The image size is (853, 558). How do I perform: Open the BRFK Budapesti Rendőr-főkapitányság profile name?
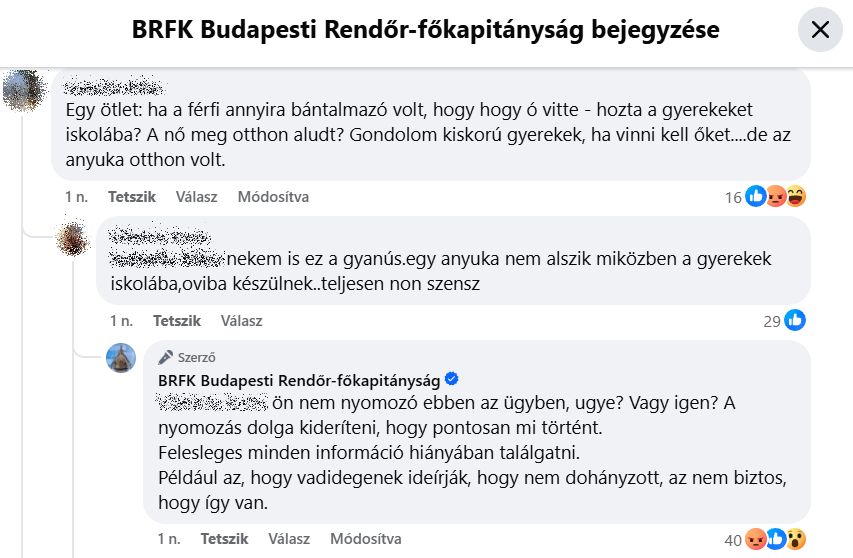coord(299,380)
